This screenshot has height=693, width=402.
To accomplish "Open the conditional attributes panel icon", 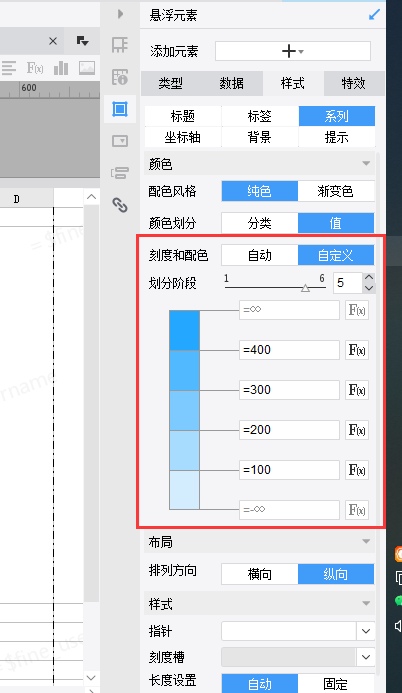I will tap(120, 173).
